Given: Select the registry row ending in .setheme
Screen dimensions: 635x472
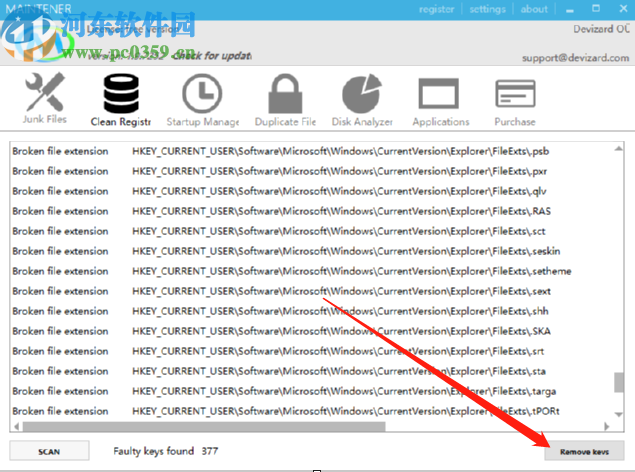Looking at the screenshot, I should [311, 271].
